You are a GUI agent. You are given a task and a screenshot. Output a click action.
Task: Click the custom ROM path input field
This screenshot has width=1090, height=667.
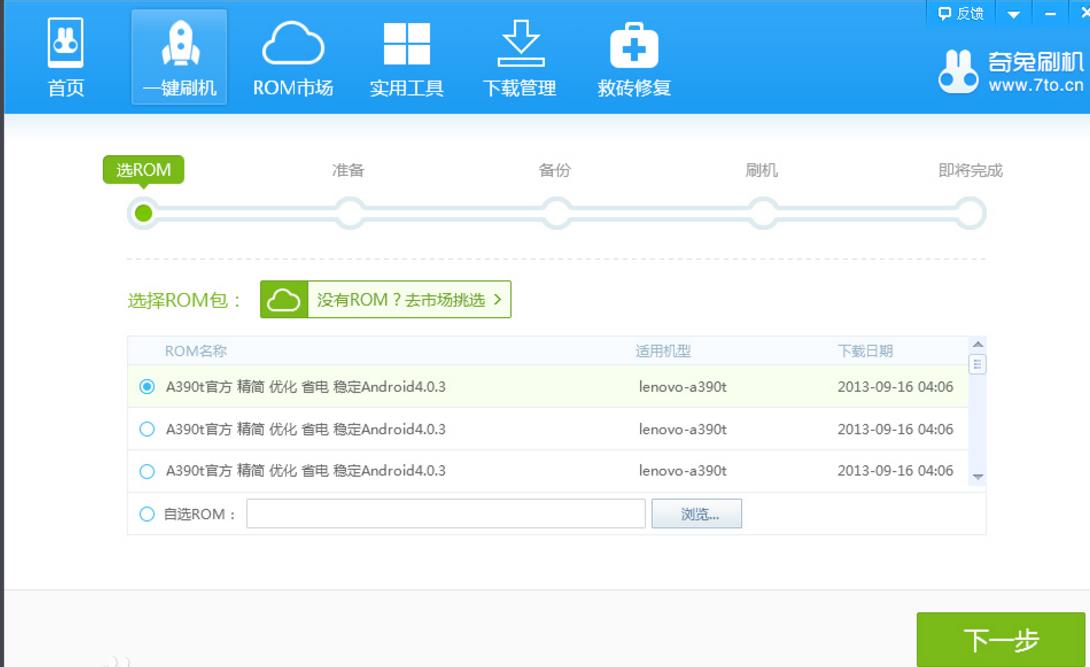click(x=445, y=514)
